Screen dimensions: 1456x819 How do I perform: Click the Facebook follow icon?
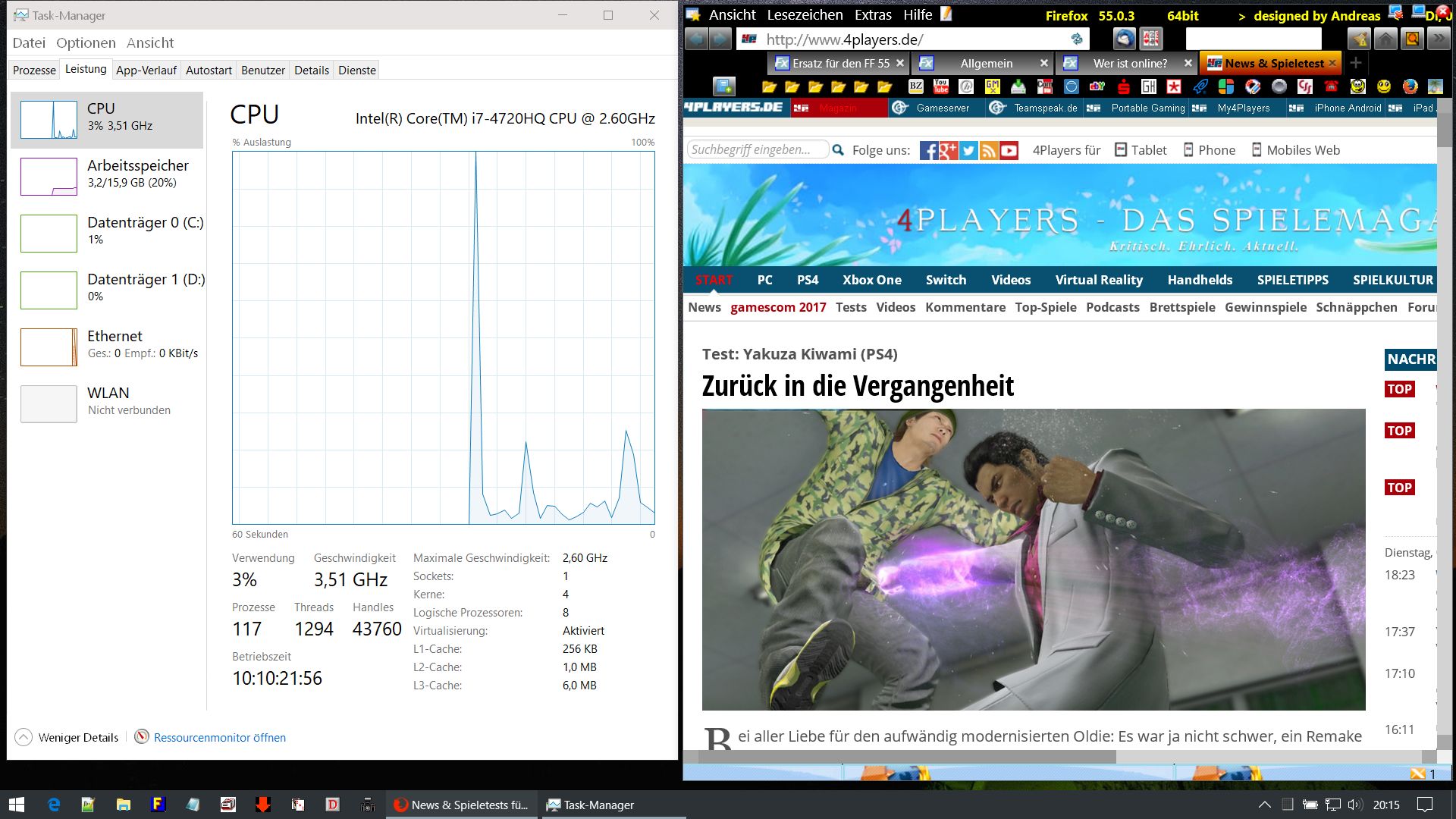[928, 150]
